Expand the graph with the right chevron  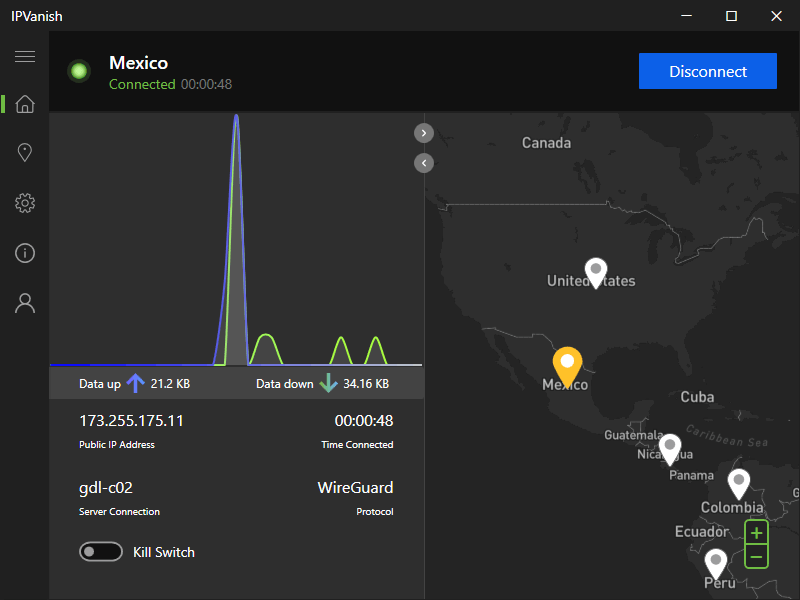tap(423, 132)
